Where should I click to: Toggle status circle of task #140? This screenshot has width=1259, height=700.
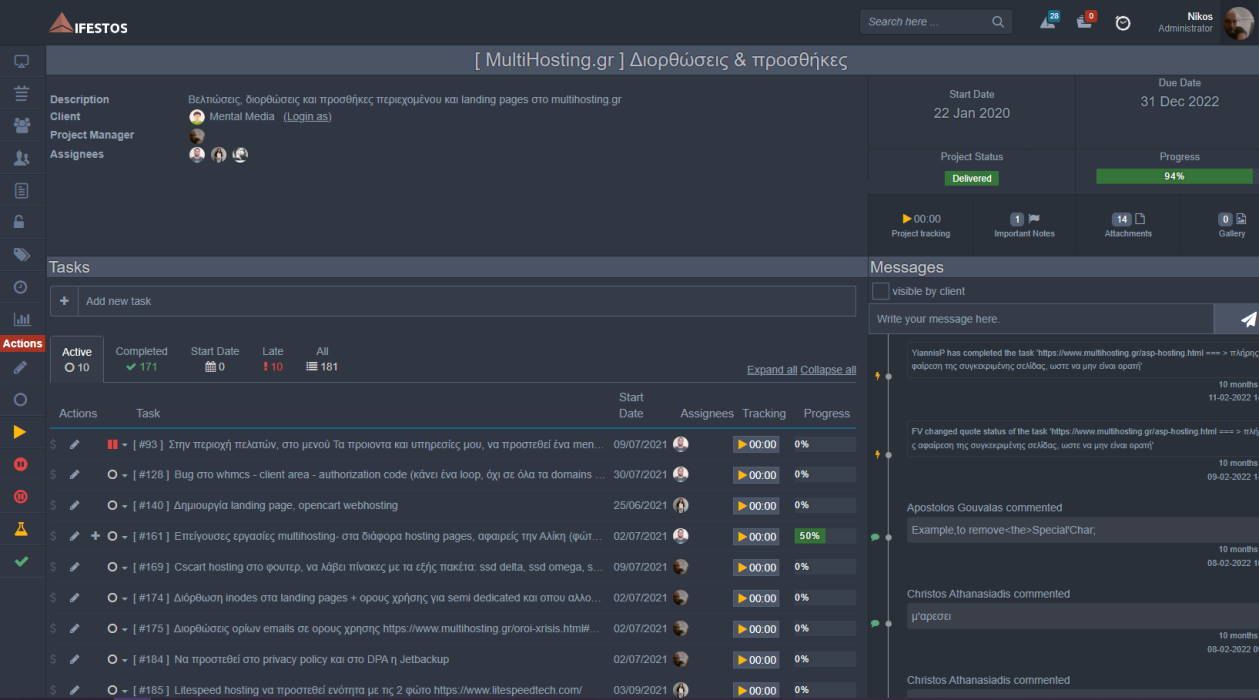point(112,506)
